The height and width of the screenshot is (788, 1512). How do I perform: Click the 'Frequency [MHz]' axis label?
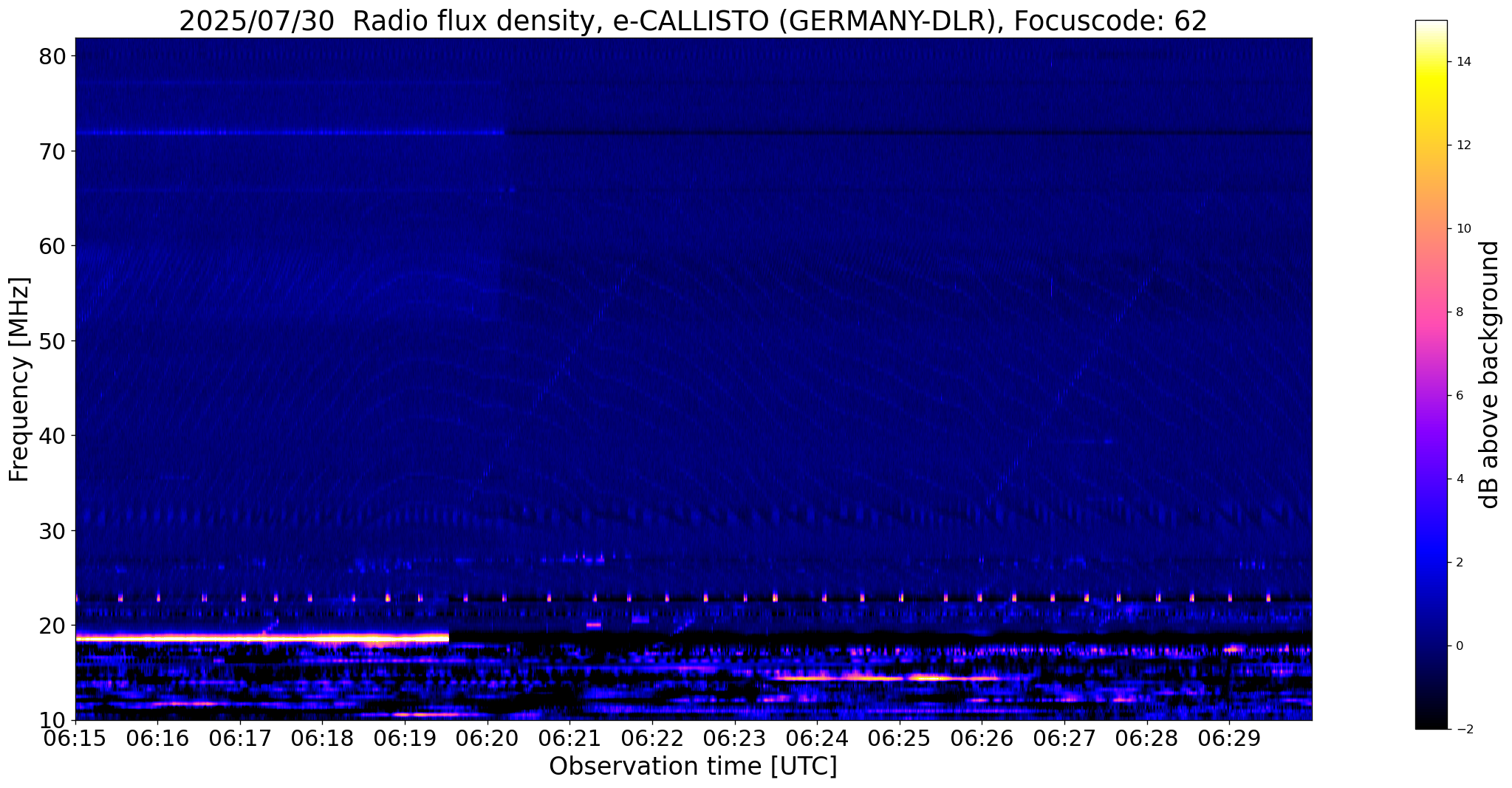tap(19, 380)
